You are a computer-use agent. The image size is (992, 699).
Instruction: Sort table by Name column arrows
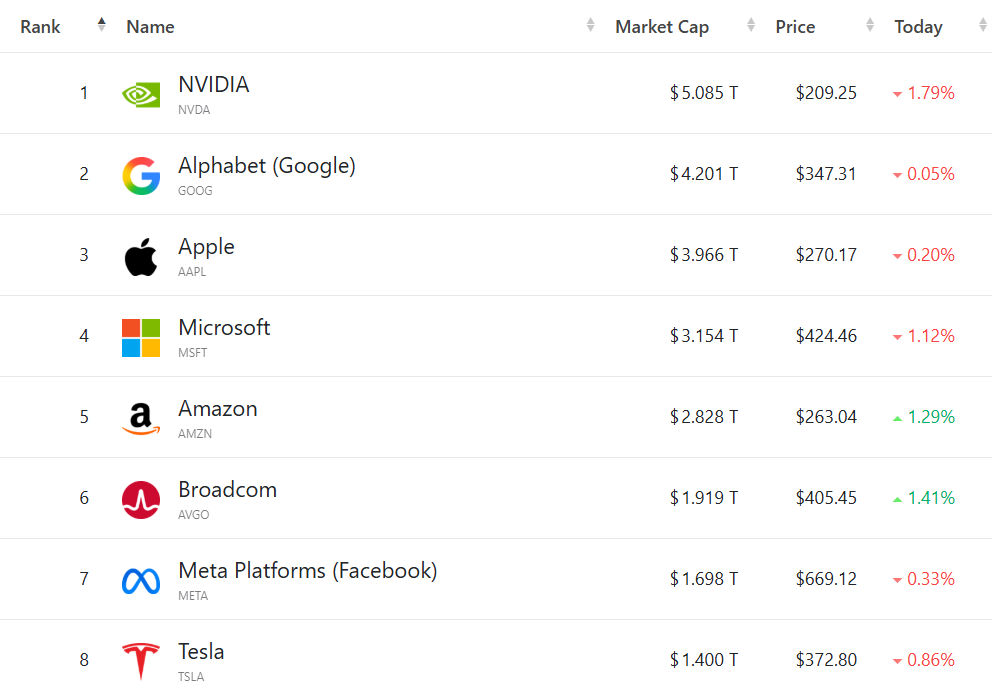click(591, 26)
